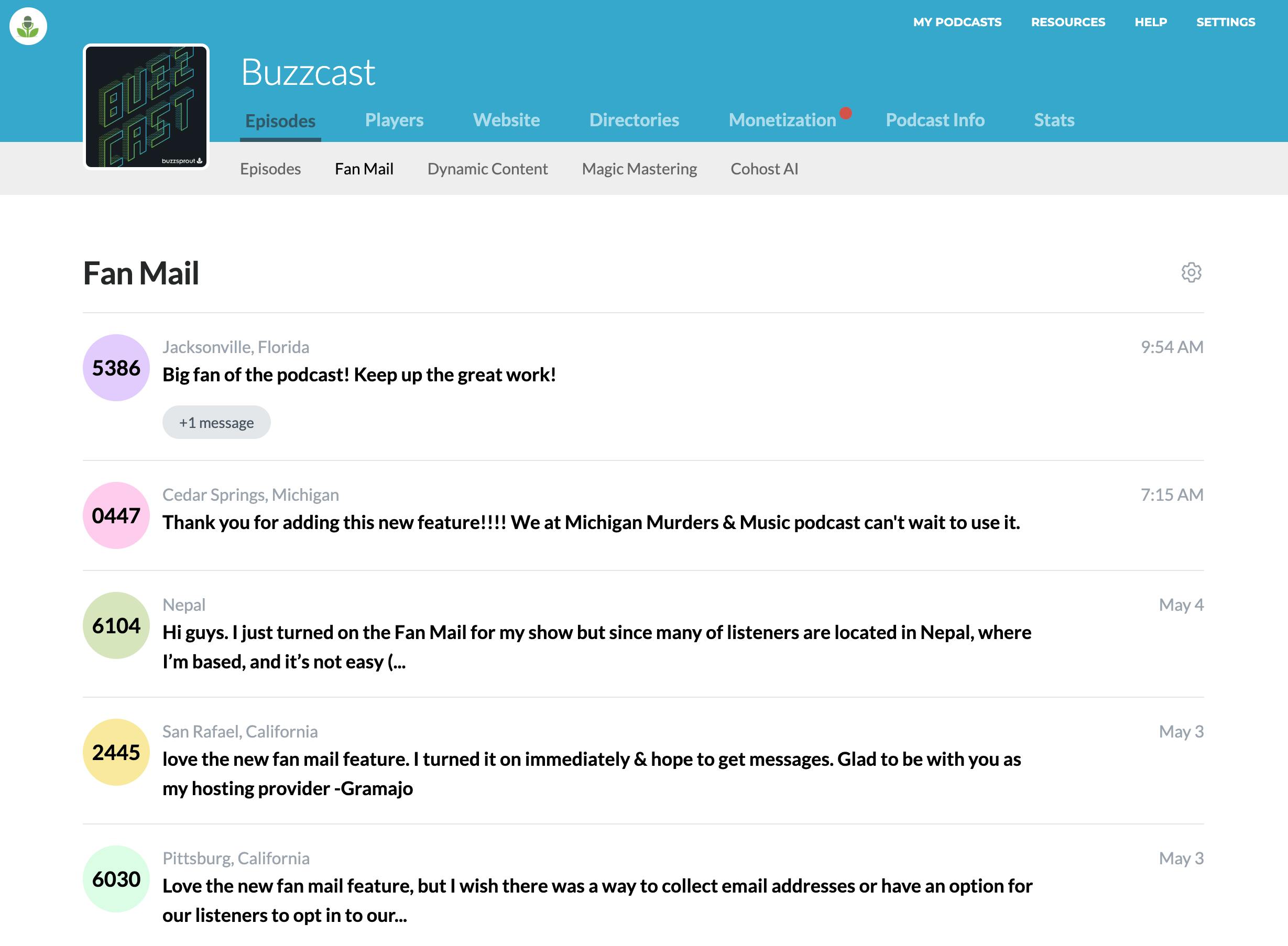Click the yellow 2445 sender avatar
Screen dimensions: 1288x946
(116, 752)
